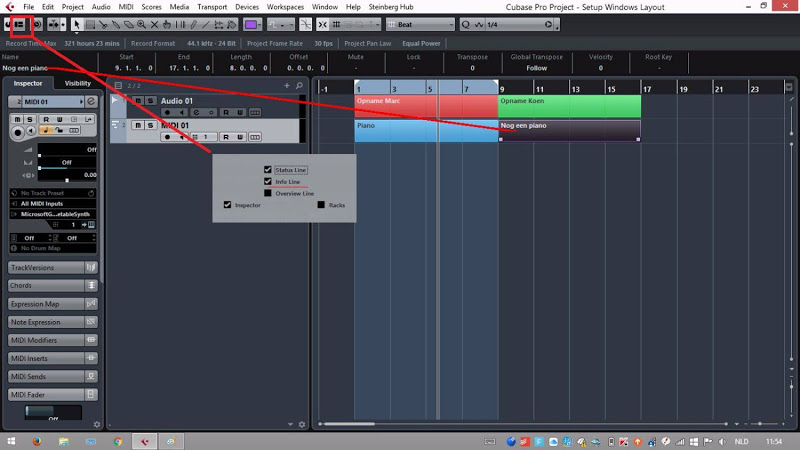Click the inspector edit channel settings 'e'
This screenshot has width=800, height=450.
point(91,101)
